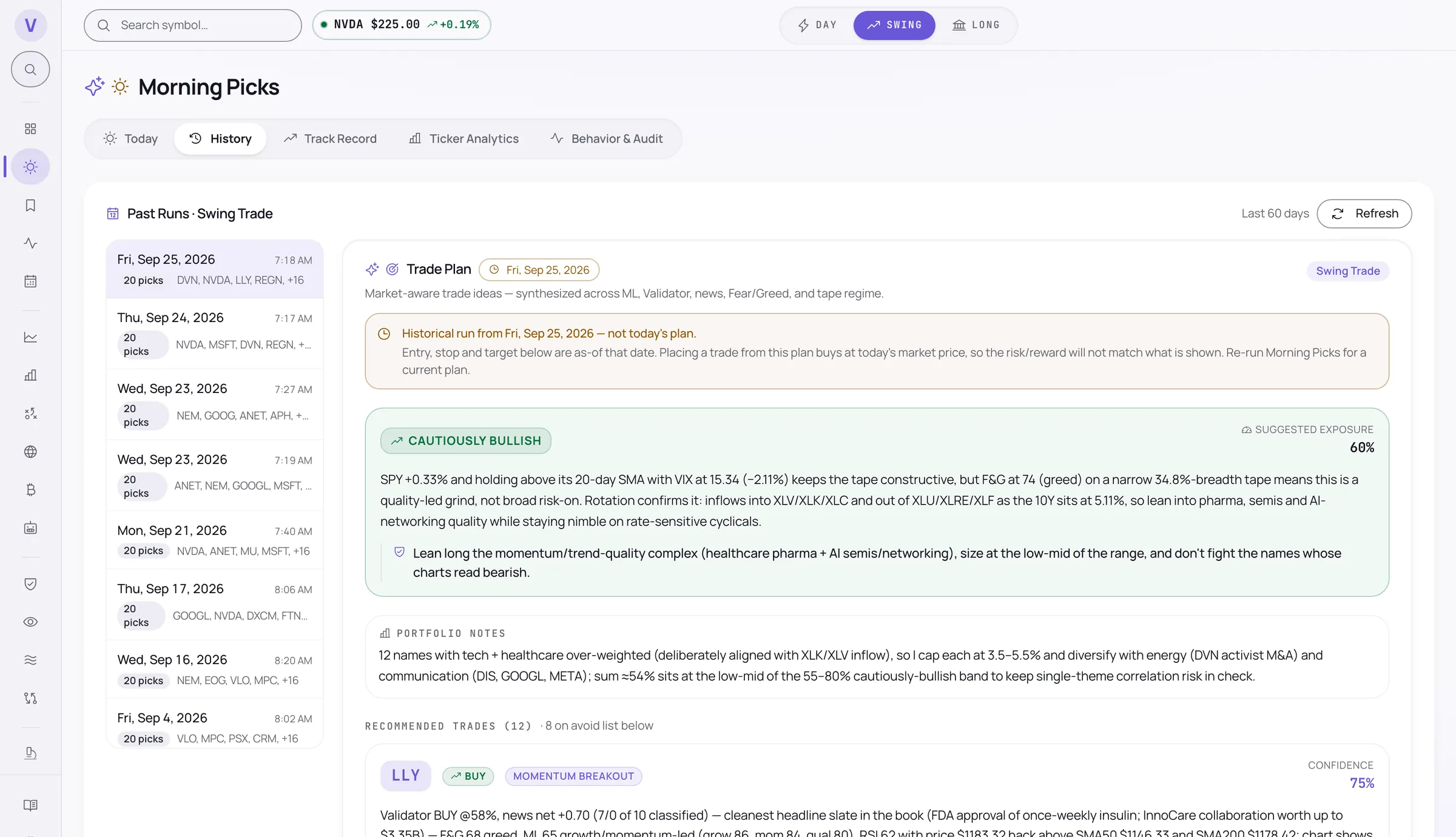Select the Fri, Sep 4, 2026 run
This screenshot has height=837, width=1456.
point(215,724)
